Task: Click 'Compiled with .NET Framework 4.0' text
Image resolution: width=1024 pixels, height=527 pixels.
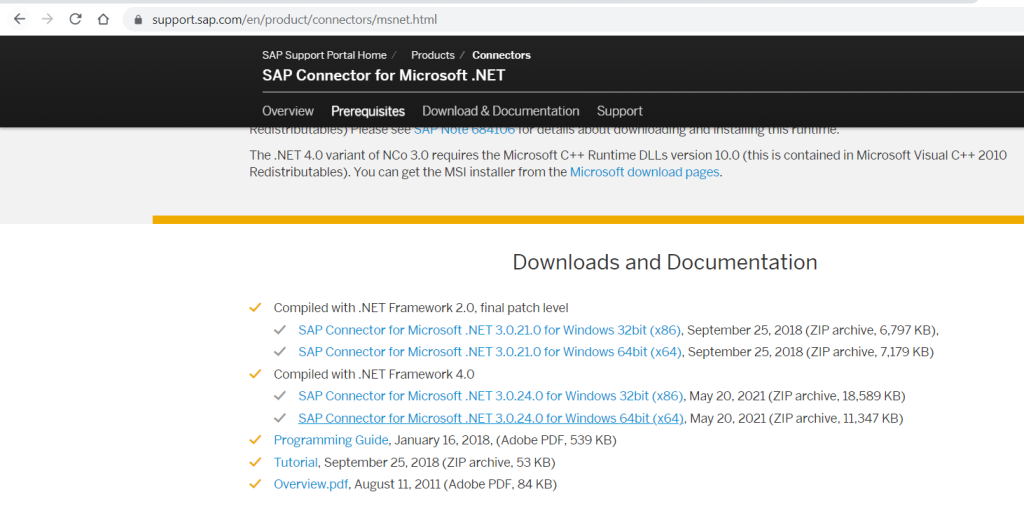Action: pyautogui.click(x=374, y=374)
